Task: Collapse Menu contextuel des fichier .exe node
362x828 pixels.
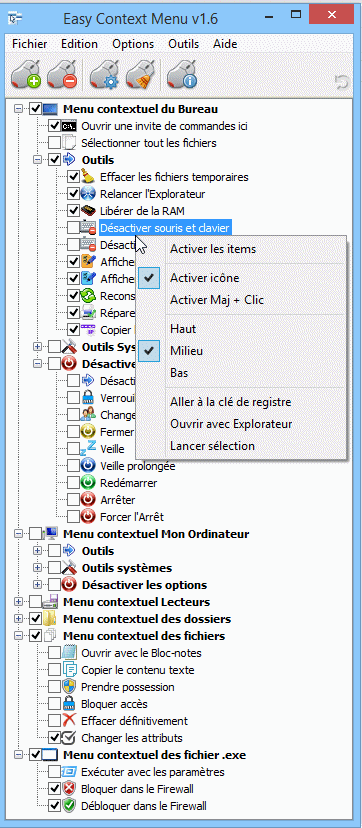Action: [x=18, y=755]
